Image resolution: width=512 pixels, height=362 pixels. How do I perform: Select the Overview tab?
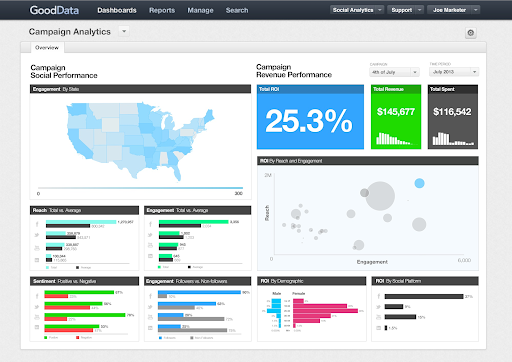[47, 48]
